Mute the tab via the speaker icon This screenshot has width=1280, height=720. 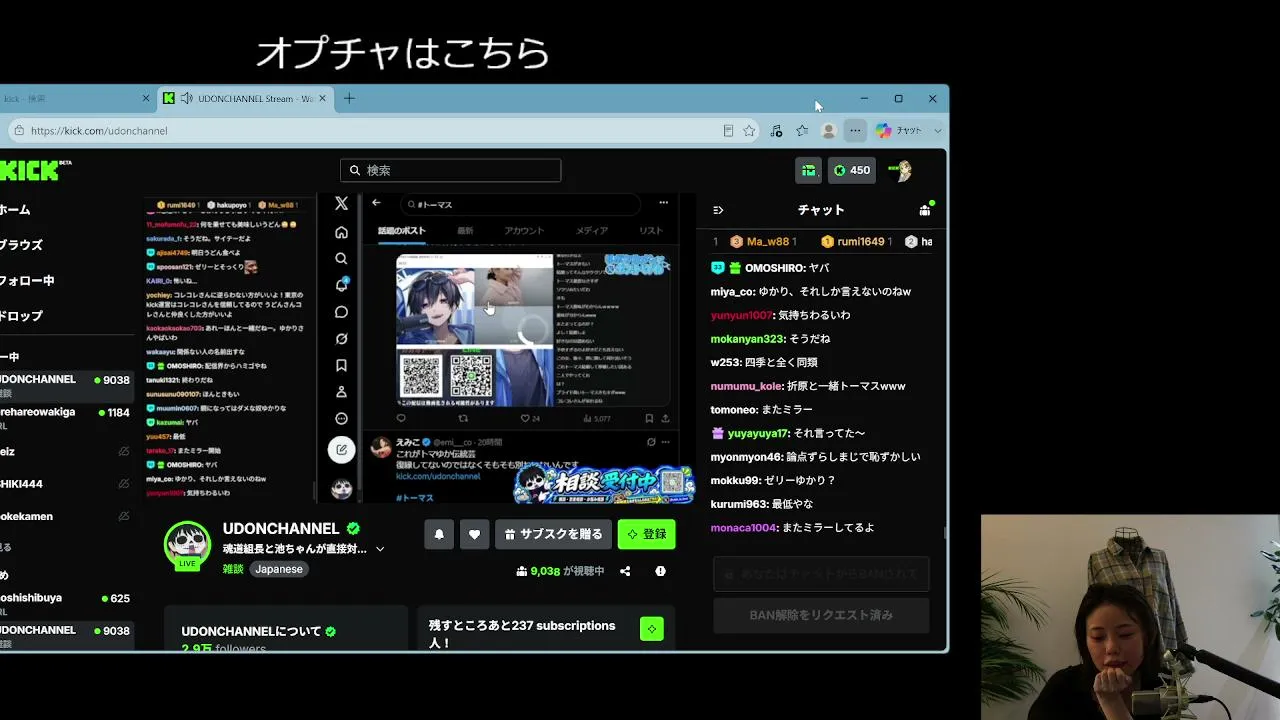[187, 98]
